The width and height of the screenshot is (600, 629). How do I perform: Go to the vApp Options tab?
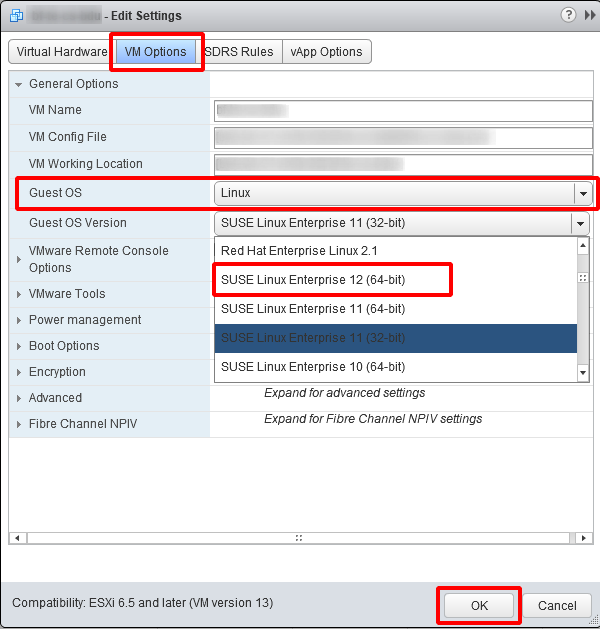[x=326, y=52]
